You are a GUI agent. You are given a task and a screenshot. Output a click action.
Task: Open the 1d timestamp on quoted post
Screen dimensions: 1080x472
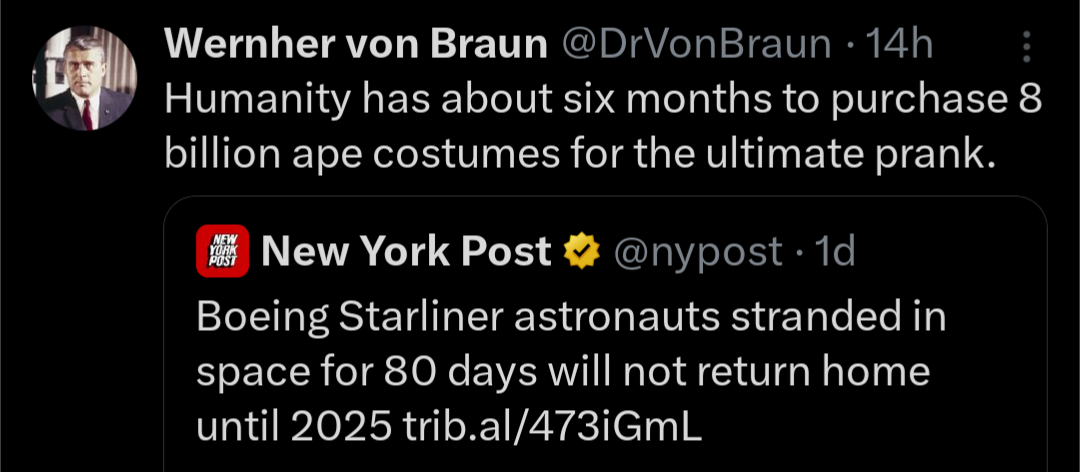click(x=835, y=251)
